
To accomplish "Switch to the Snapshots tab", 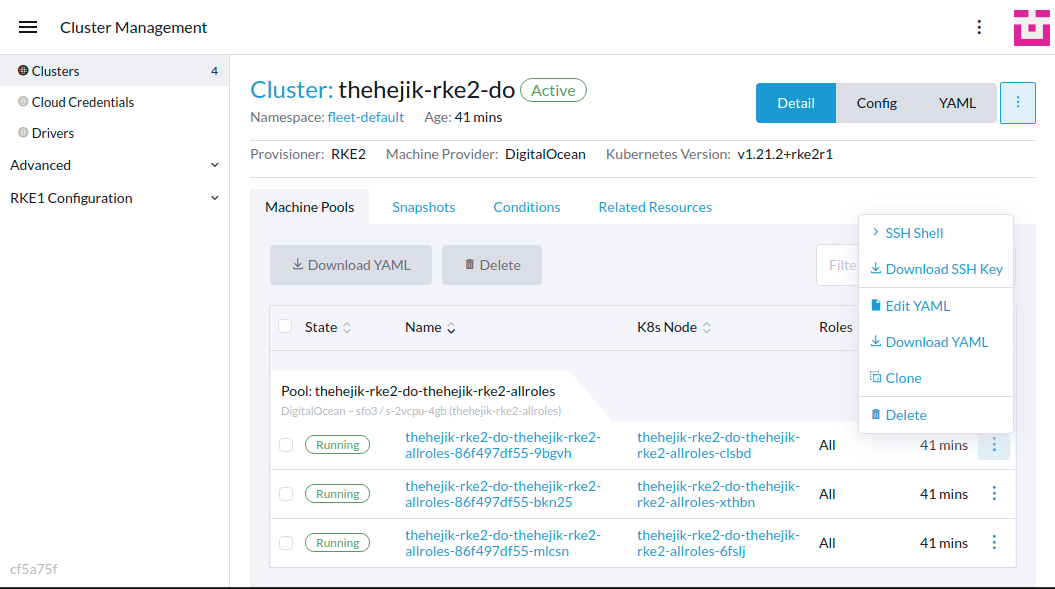I will click(x=423, y=207).
